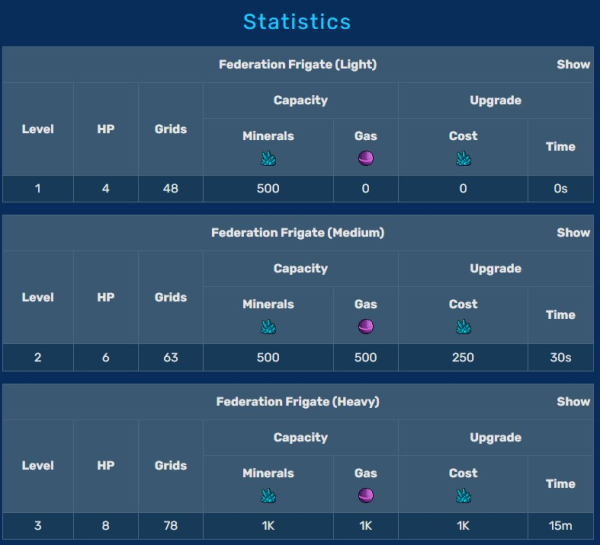The height and width of the screenshot is (545, 600).
Task: Select the Level column header in Light table
Action: (38, 129)
